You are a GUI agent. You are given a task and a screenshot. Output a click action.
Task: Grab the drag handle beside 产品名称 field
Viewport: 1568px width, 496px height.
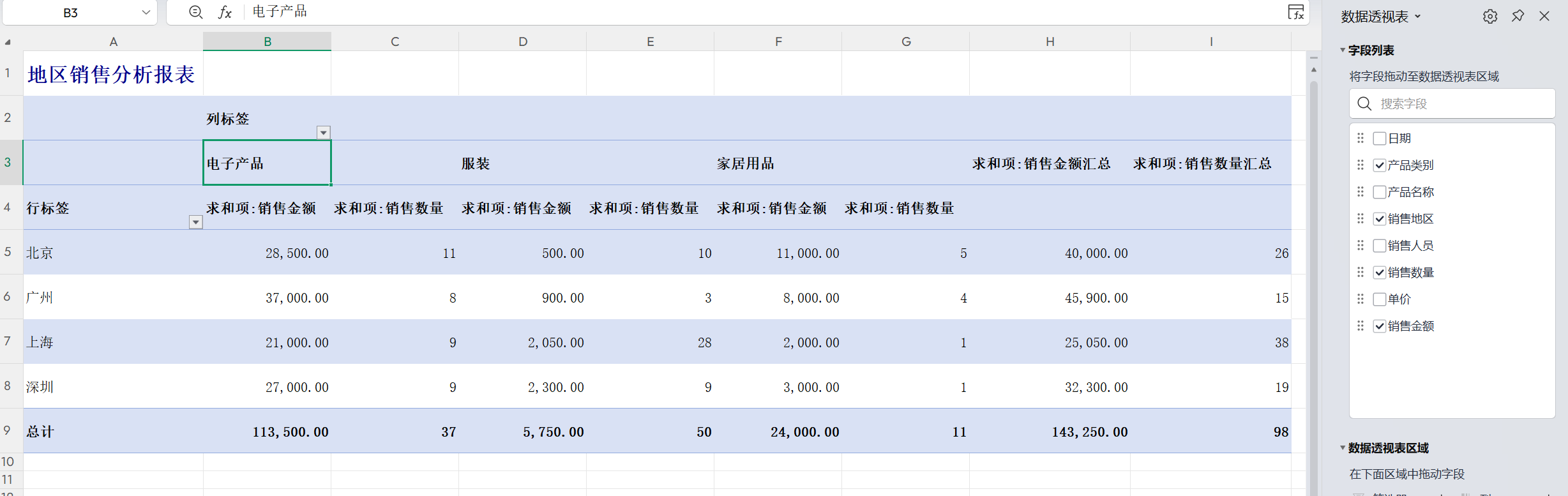click(1361, 192)
